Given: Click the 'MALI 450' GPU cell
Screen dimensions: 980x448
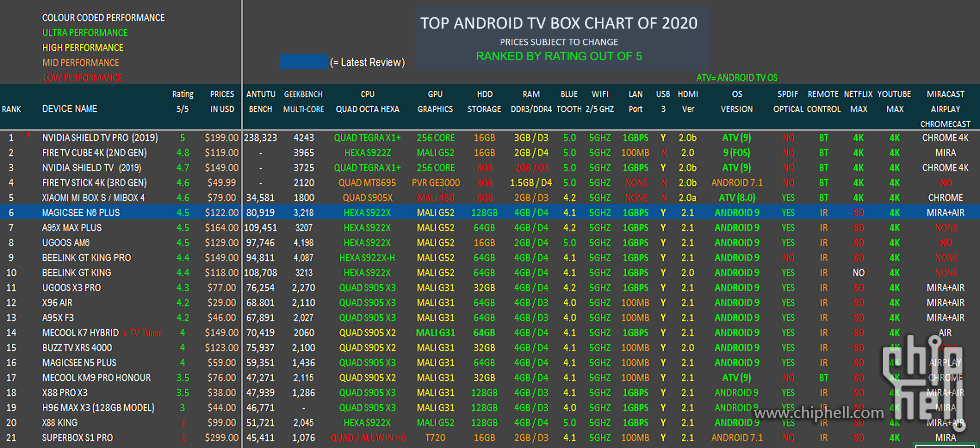Looking at the screenshot, I should [x=435, y=197].
